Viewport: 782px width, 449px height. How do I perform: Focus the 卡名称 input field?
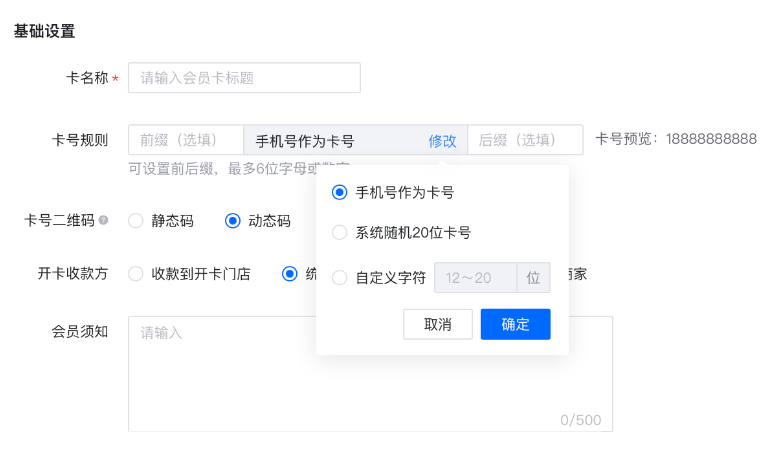click(x=244, y=77)
